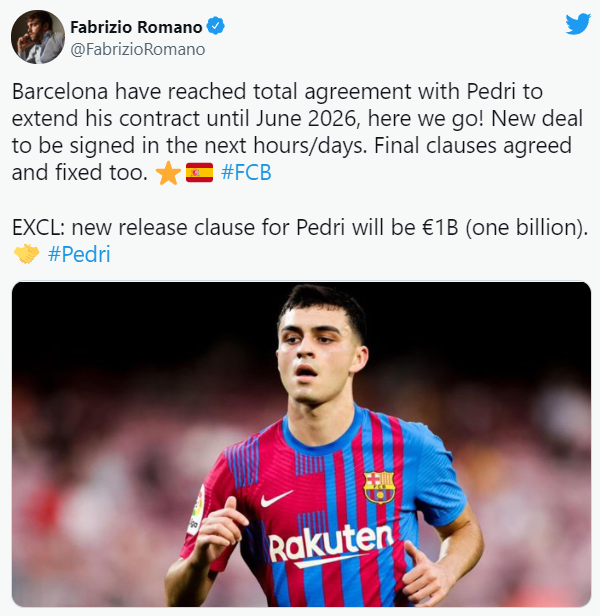Image resolution: width=600 pixels, height=616 pixels.
Task: Click the 'June 2026' text in tweet
Action: [x=308, y=119]
